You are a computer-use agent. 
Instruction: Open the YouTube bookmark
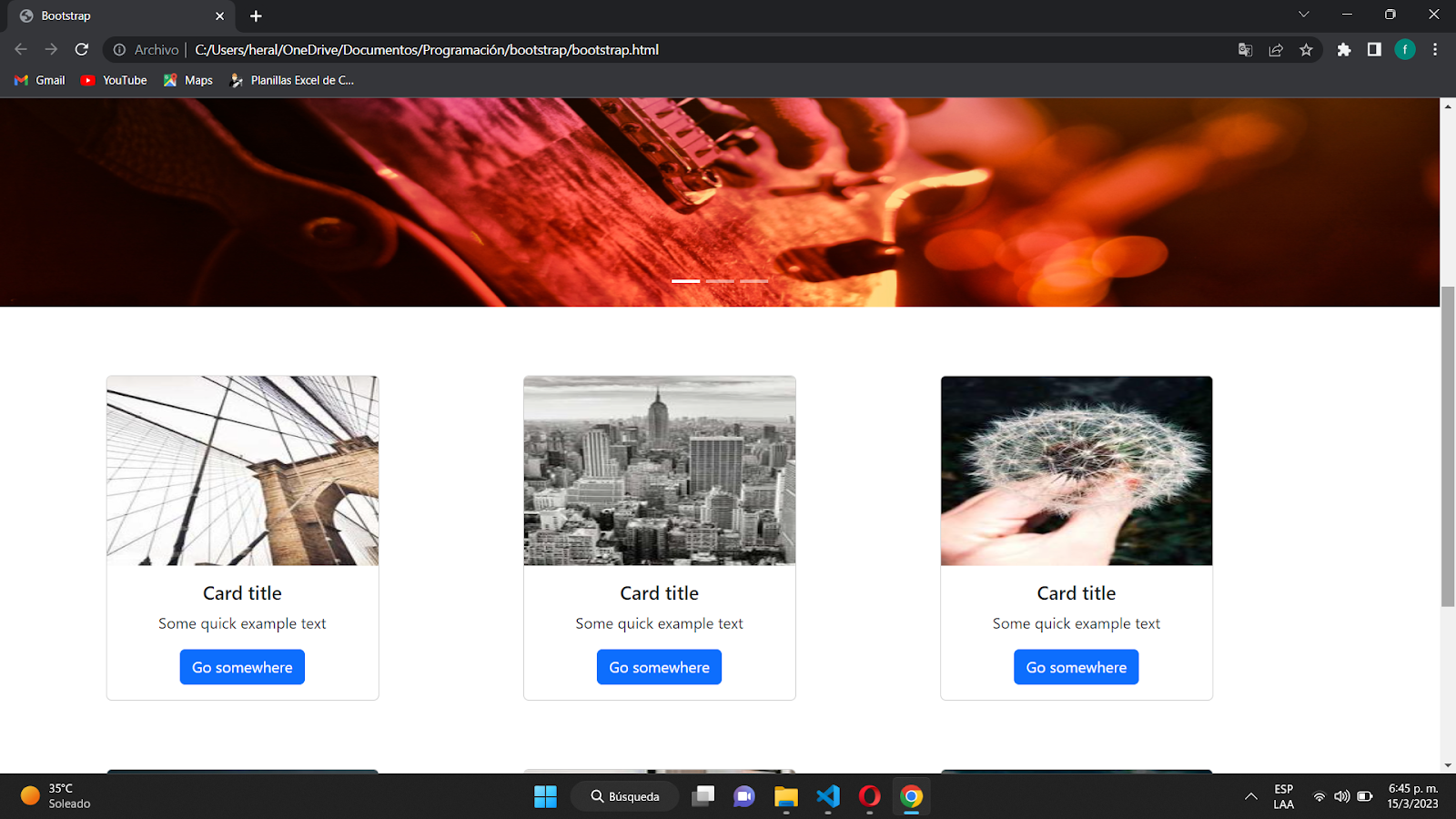pos(114,80)
